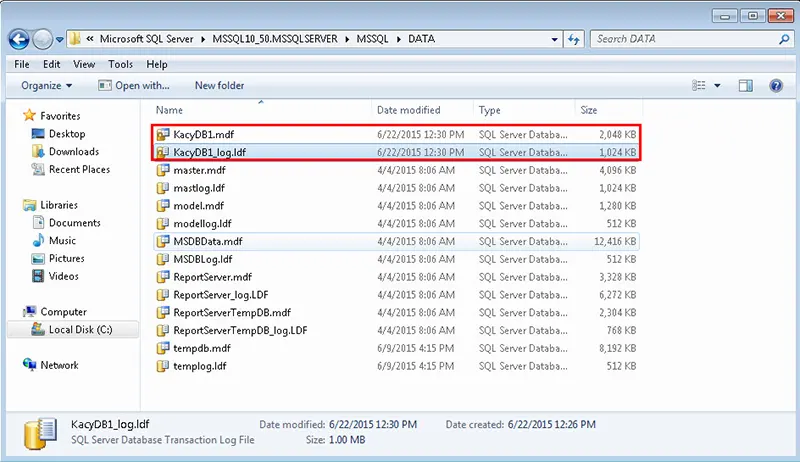
Task: Select the ReportServerTempDB.mdf file icon
Action: pyautogui.click(x=163, y=313)
